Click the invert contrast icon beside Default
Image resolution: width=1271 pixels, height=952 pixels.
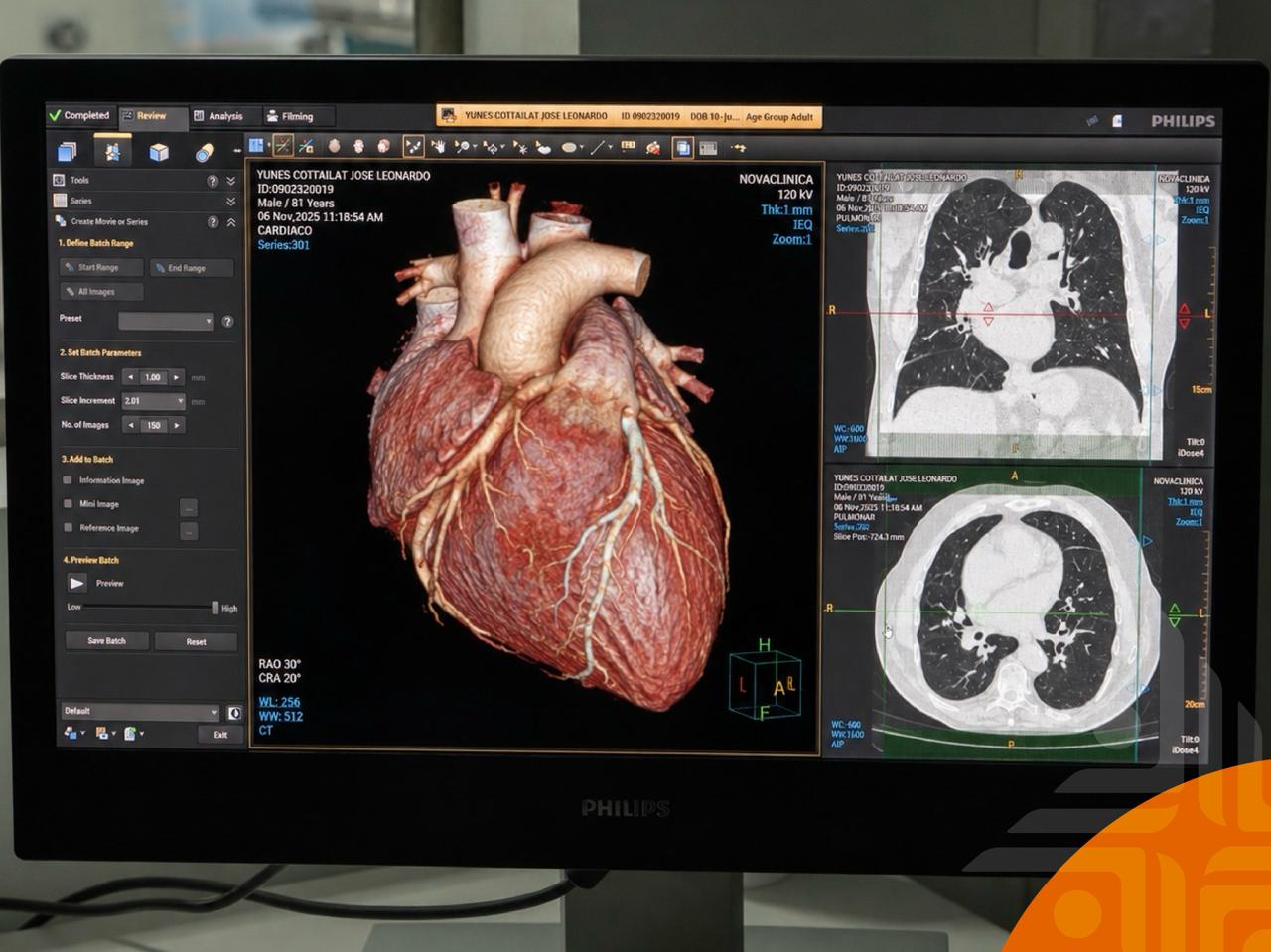point(234,712)
